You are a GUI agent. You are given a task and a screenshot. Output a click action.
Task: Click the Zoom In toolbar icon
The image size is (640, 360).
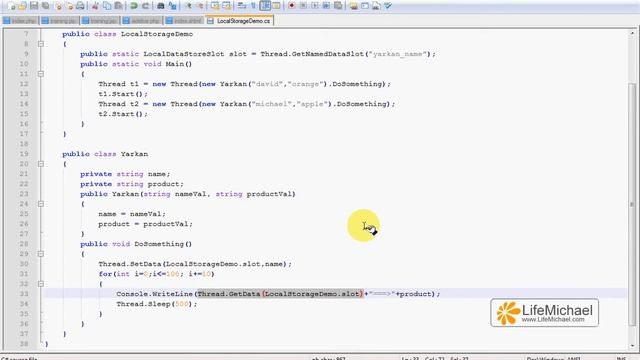click(x=188, y=6)
